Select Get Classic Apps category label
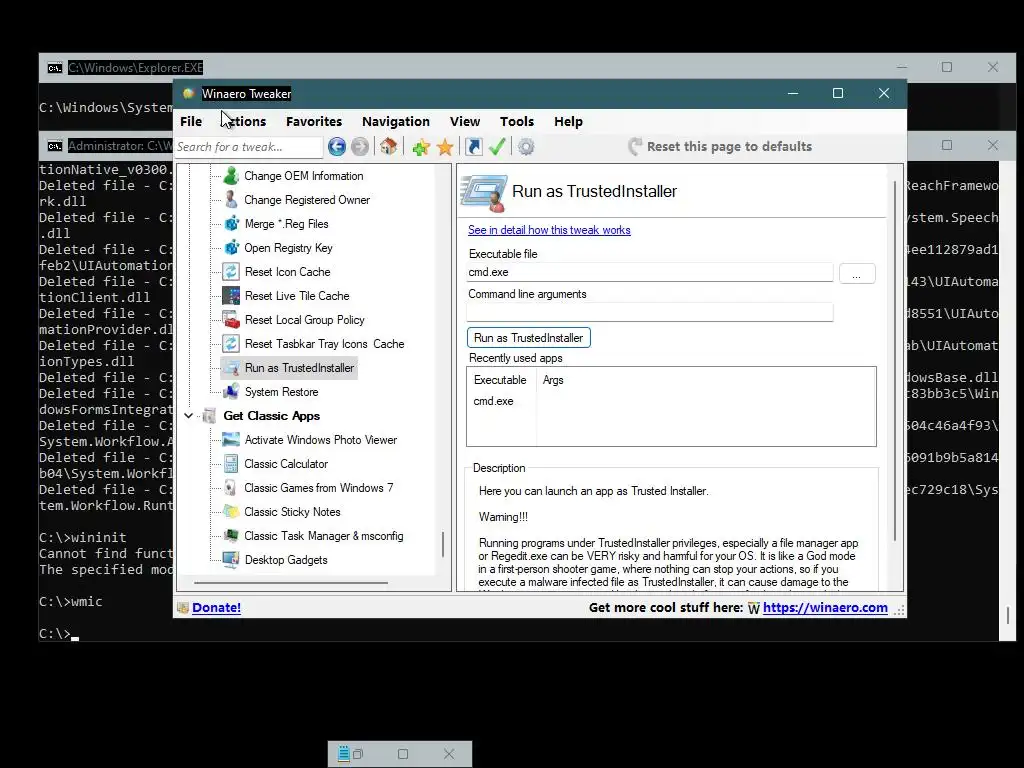 pos(272,416)
